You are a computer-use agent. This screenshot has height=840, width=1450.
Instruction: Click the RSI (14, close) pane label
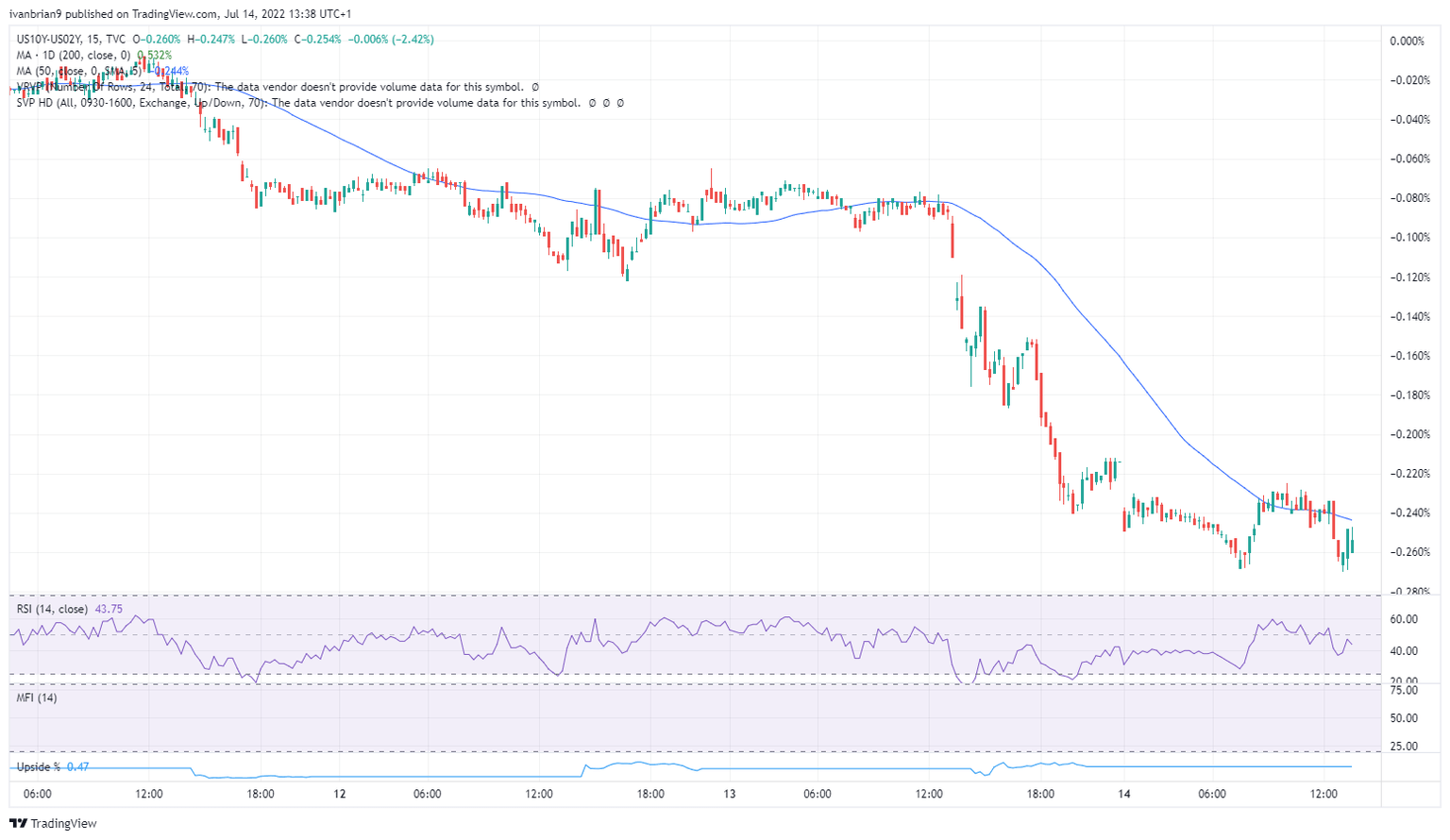52,610
